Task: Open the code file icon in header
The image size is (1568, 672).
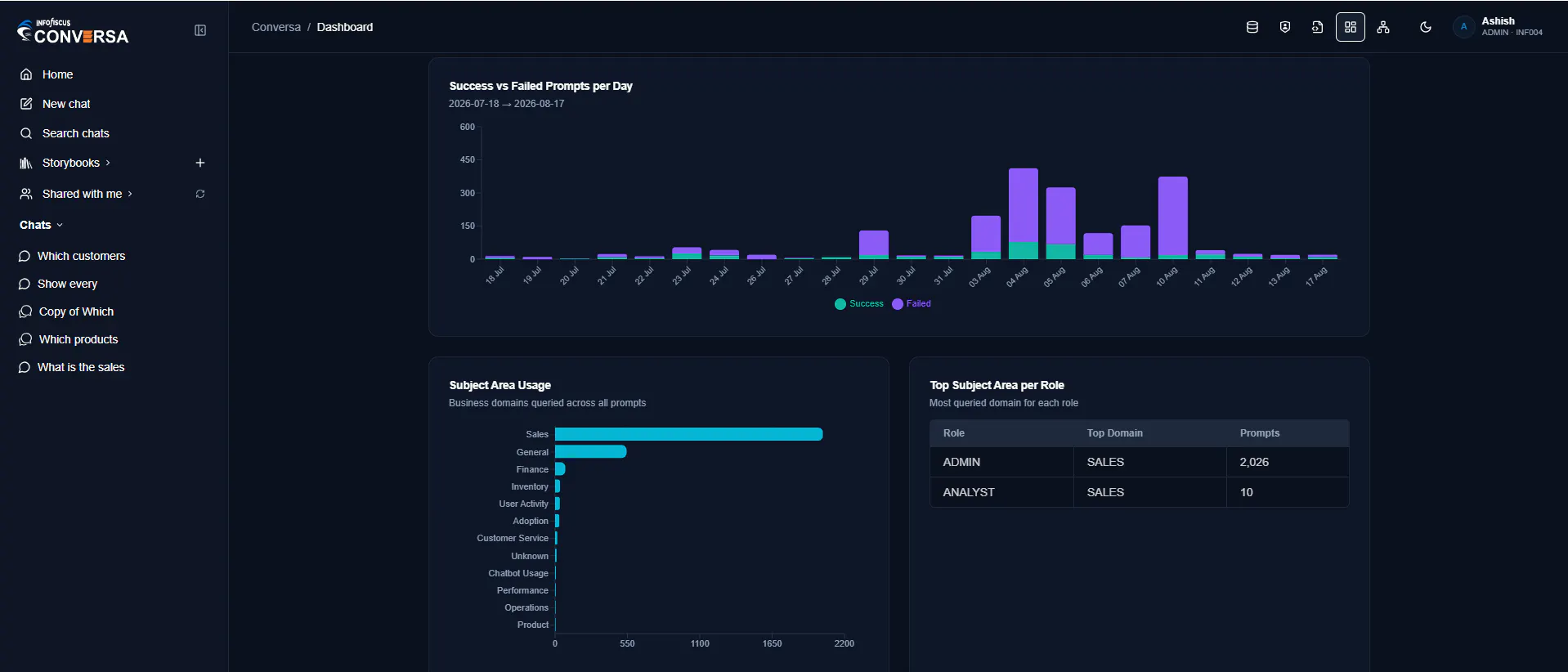Action: pos(1317,27)
